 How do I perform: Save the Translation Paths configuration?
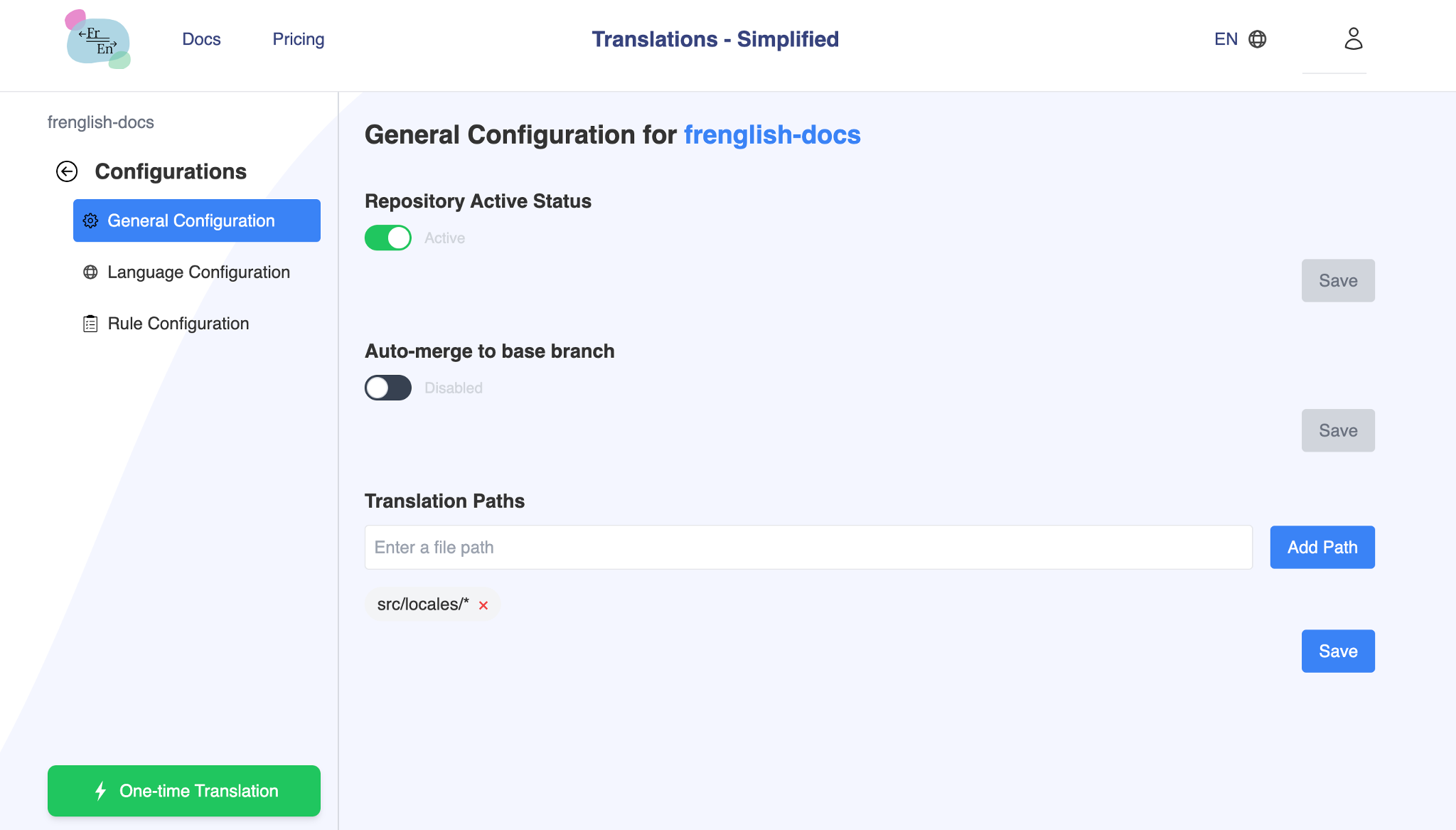pyautogui.click(x=1338, y=651)
